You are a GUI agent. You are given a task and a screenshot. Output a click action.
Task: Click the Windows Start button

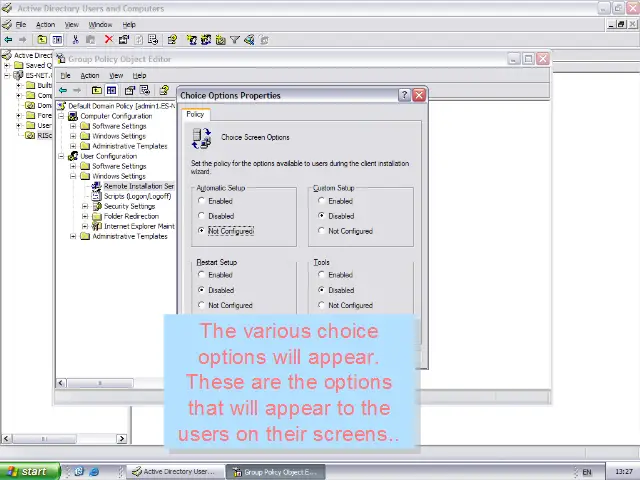tap(29, 471)
